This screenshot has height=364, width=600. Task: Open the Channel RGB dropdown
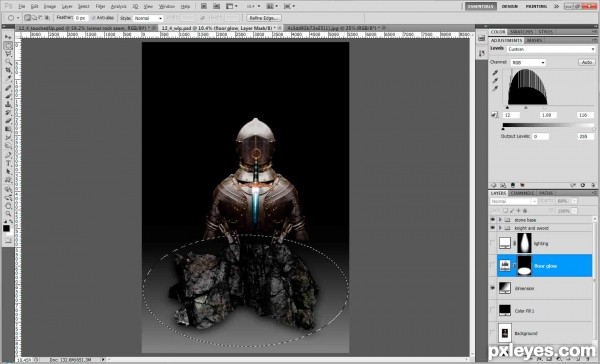[x=528, y=62]
